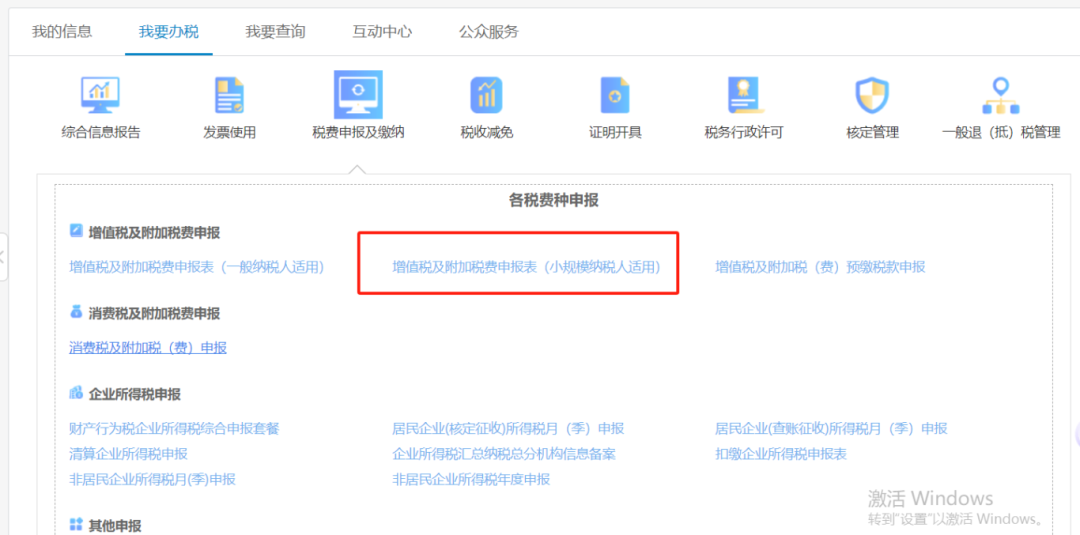Open 企业所得税汇总纳税总分机构信息备案

(503, 454)
